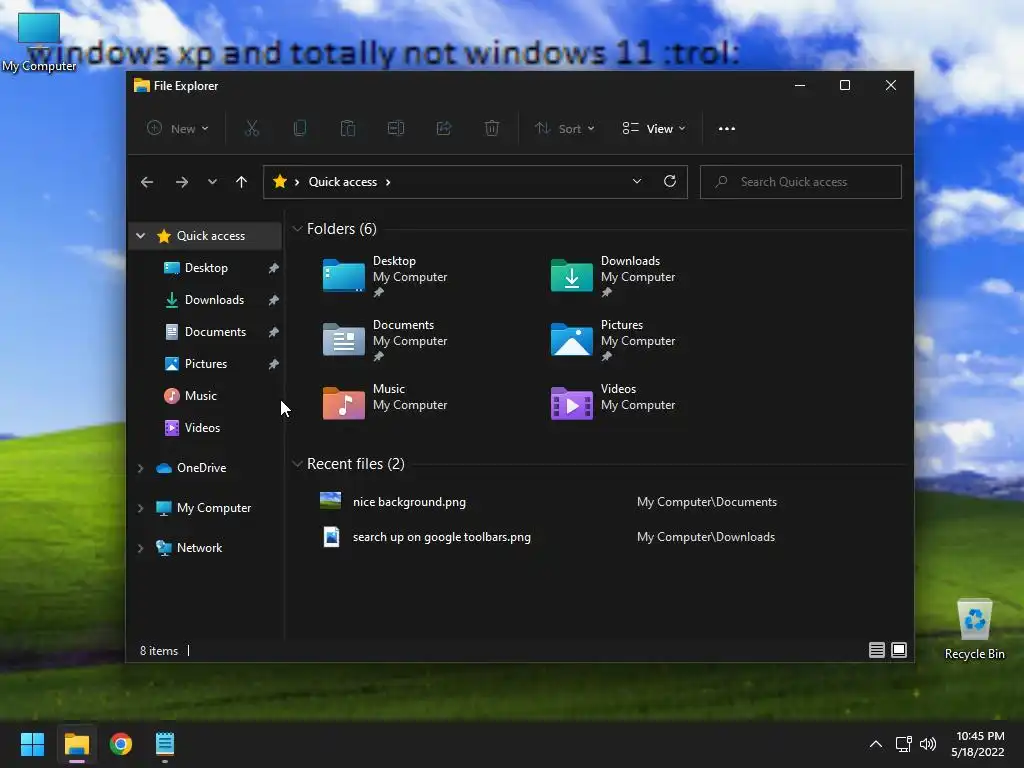Expand the Network tree node
The height and width of the screenshot is (768, 1024).
pos(140,548)
